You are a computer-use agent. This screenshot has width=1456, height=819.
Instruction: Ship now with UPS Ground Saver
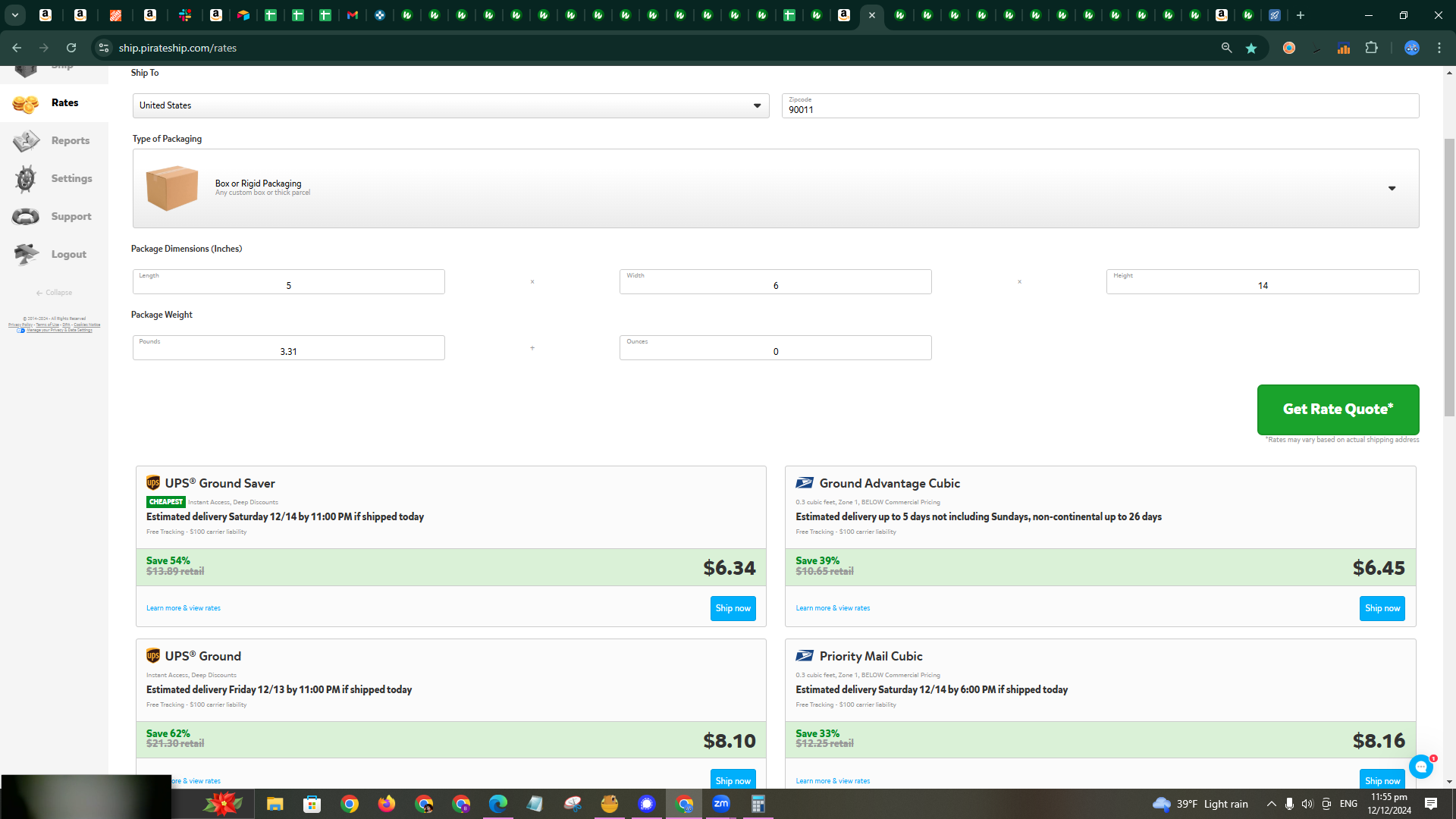(733, 608)
